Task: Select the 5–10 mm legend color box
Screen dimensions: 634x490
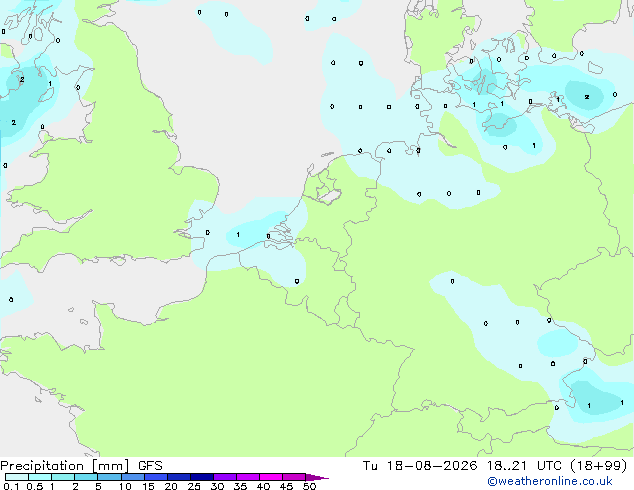Action: 109,477
